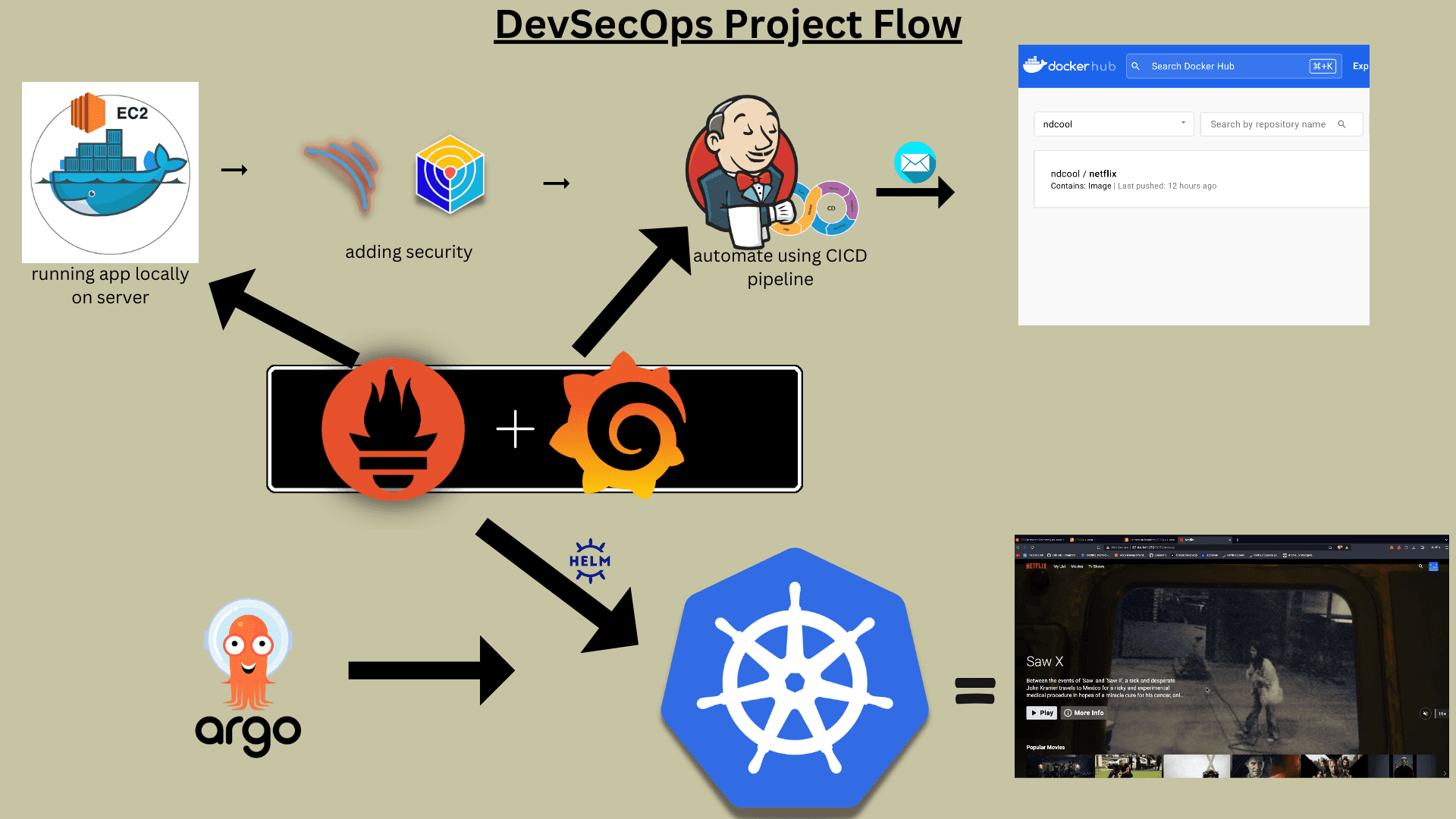Click the Argo octopus logo

click(x=248, y=677)
